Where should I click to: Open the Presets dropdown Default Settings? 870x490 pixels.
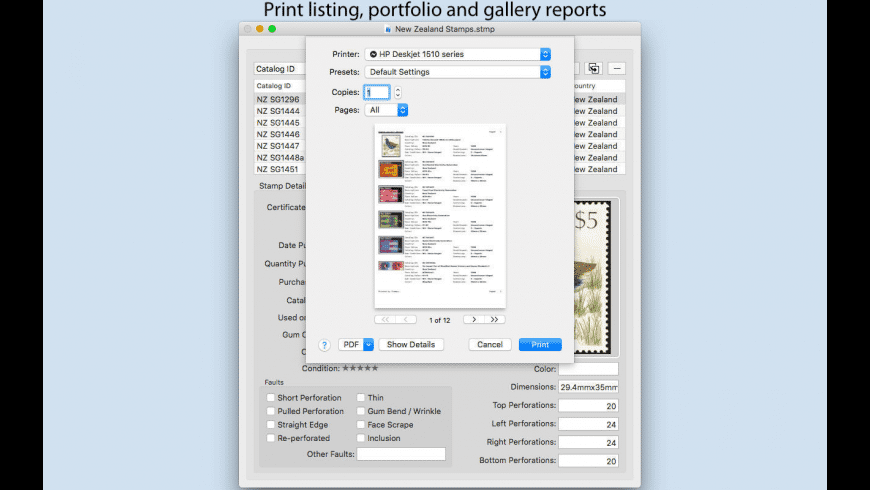(457, 72)
